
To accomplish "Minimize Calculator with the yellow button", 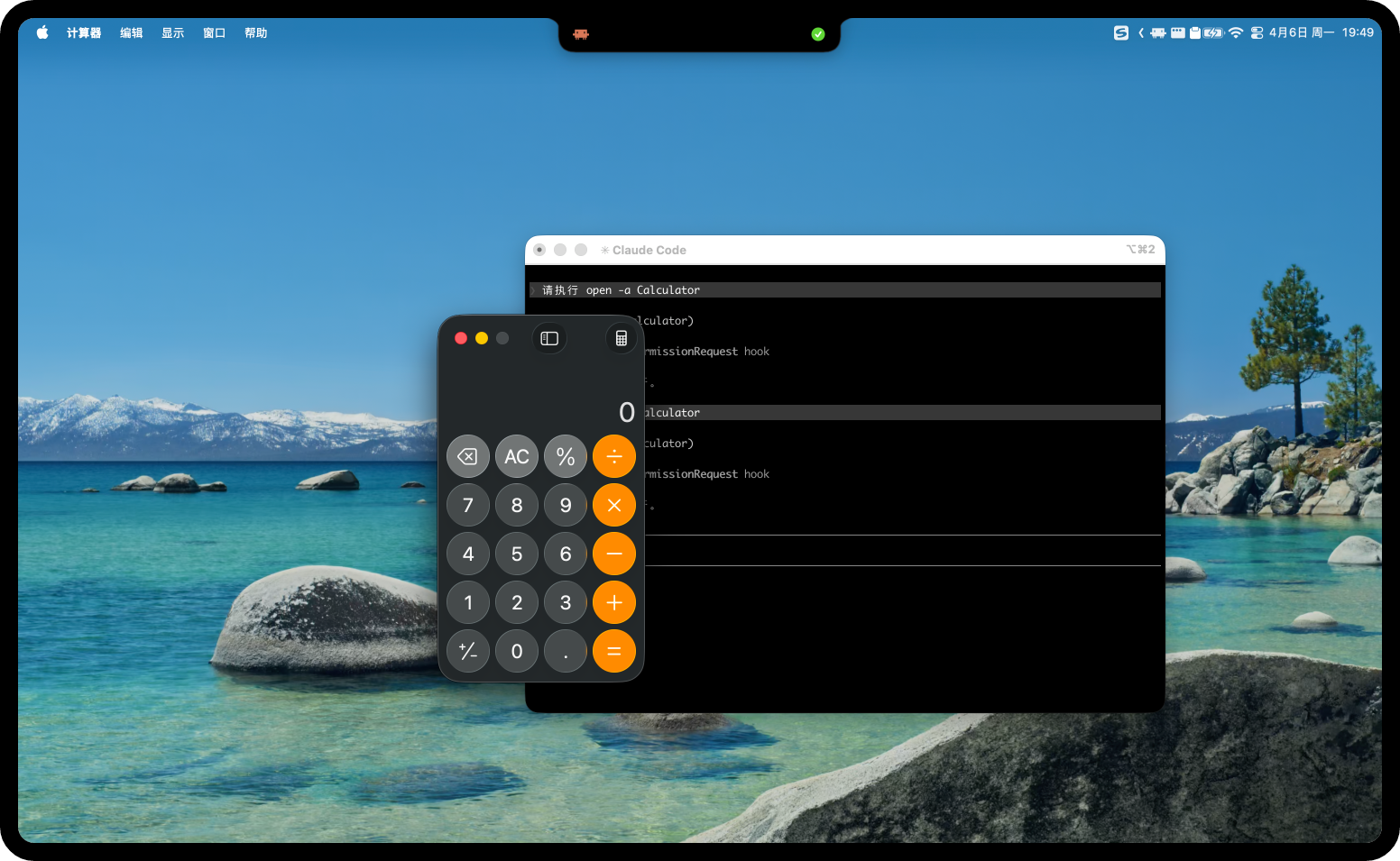I will tap(482, 338).
